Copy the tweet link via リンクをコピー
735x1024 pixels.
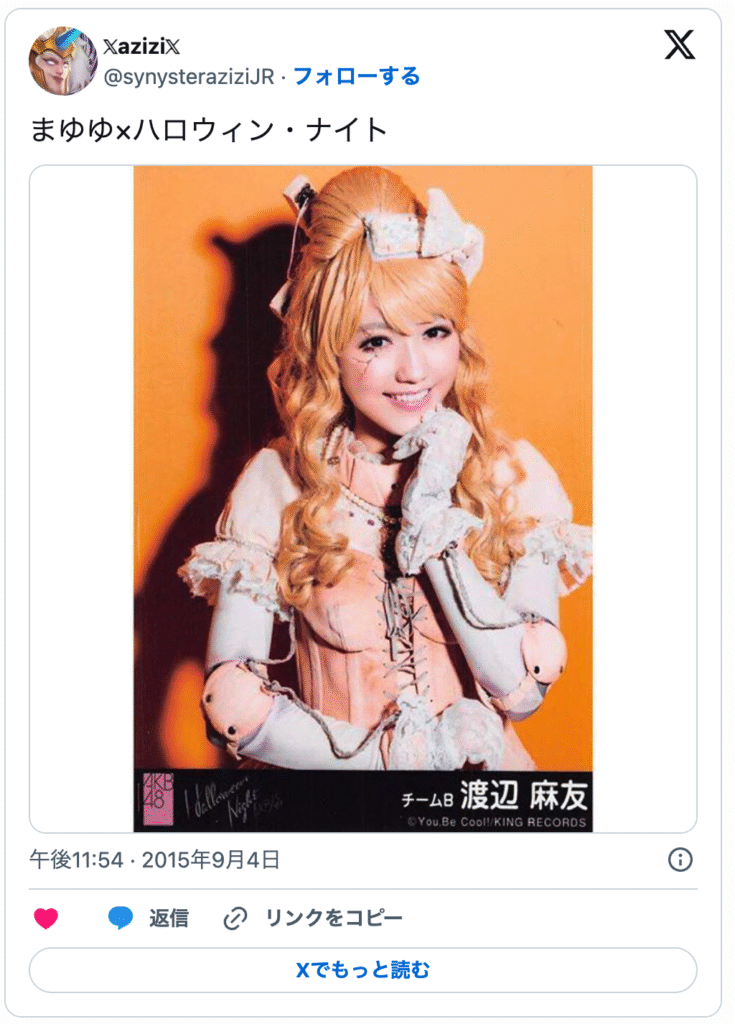(333, 918)
